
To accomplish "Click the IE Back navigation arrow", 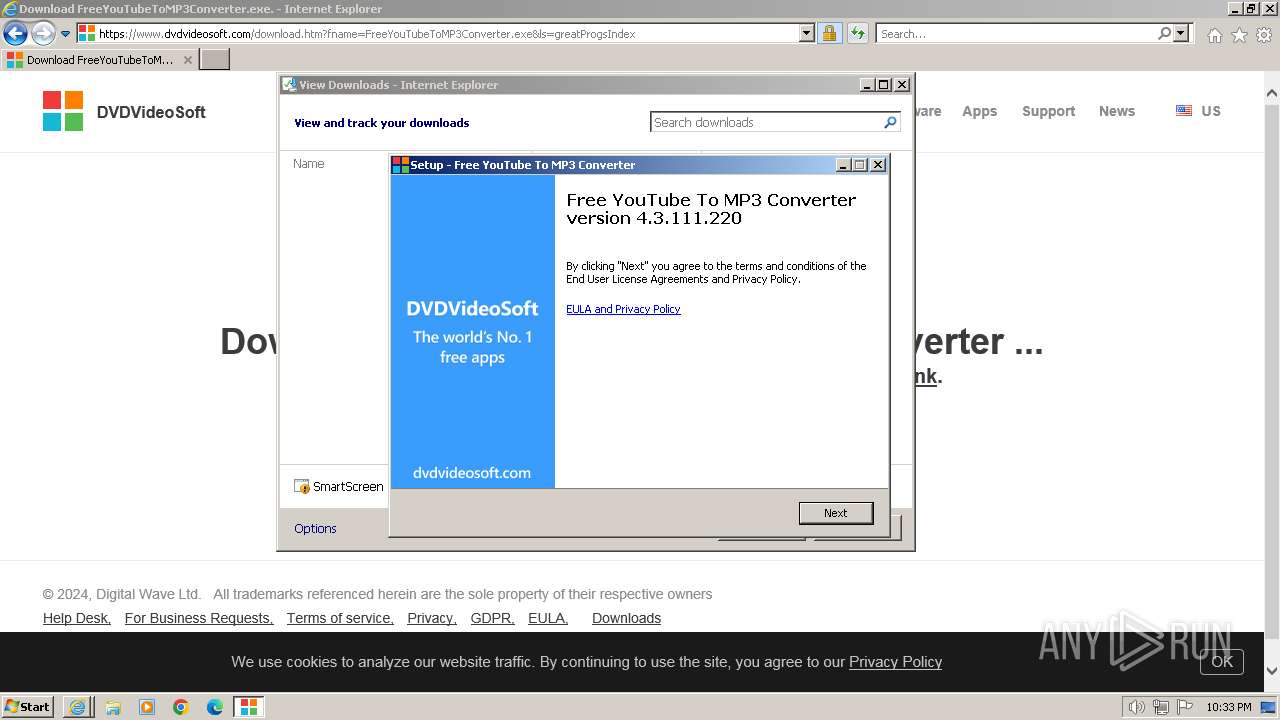I will [15, 33].
